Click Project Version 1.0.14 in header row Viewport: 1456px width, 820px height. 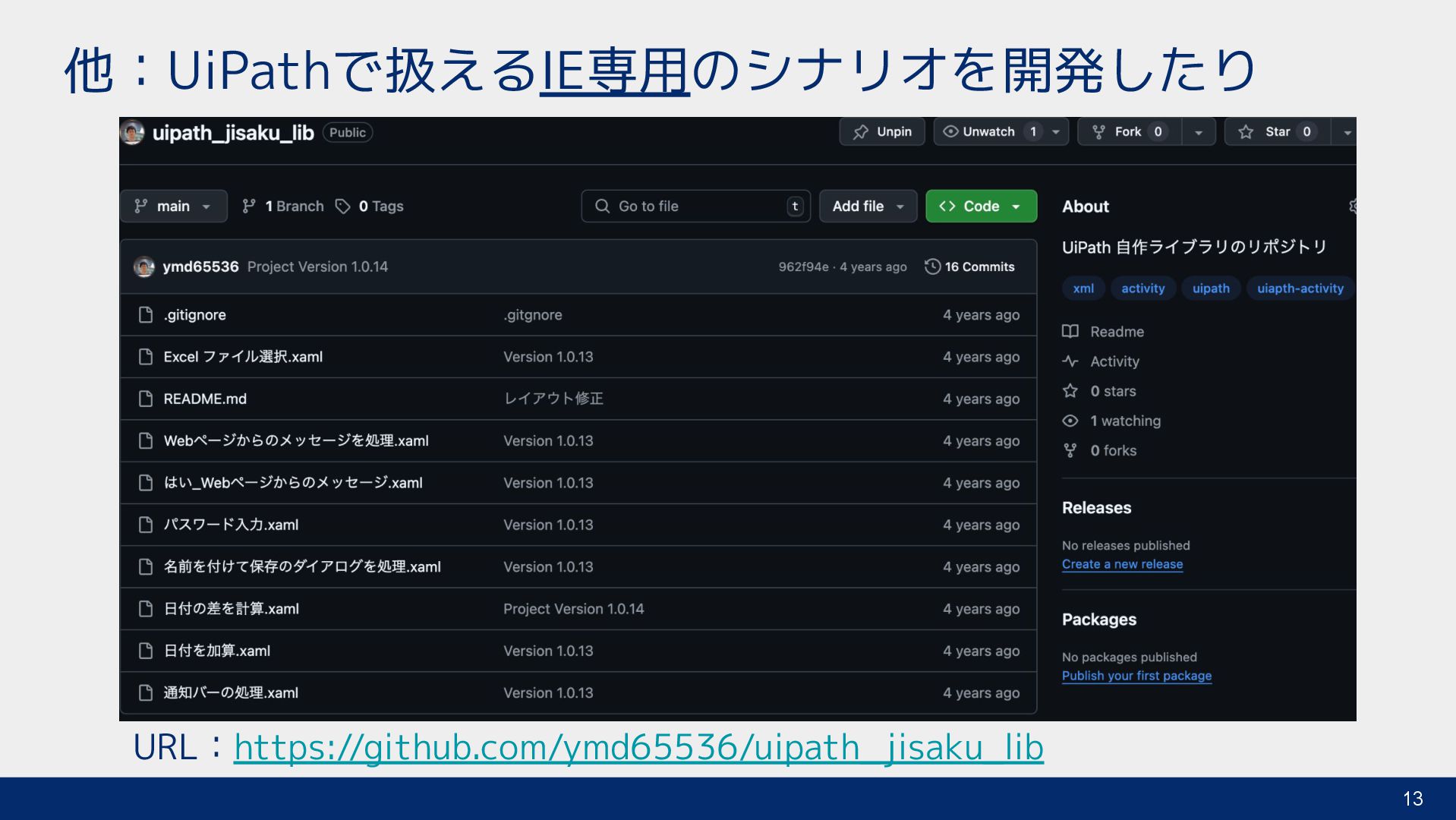pyautogui.click(x=317, y=266)
